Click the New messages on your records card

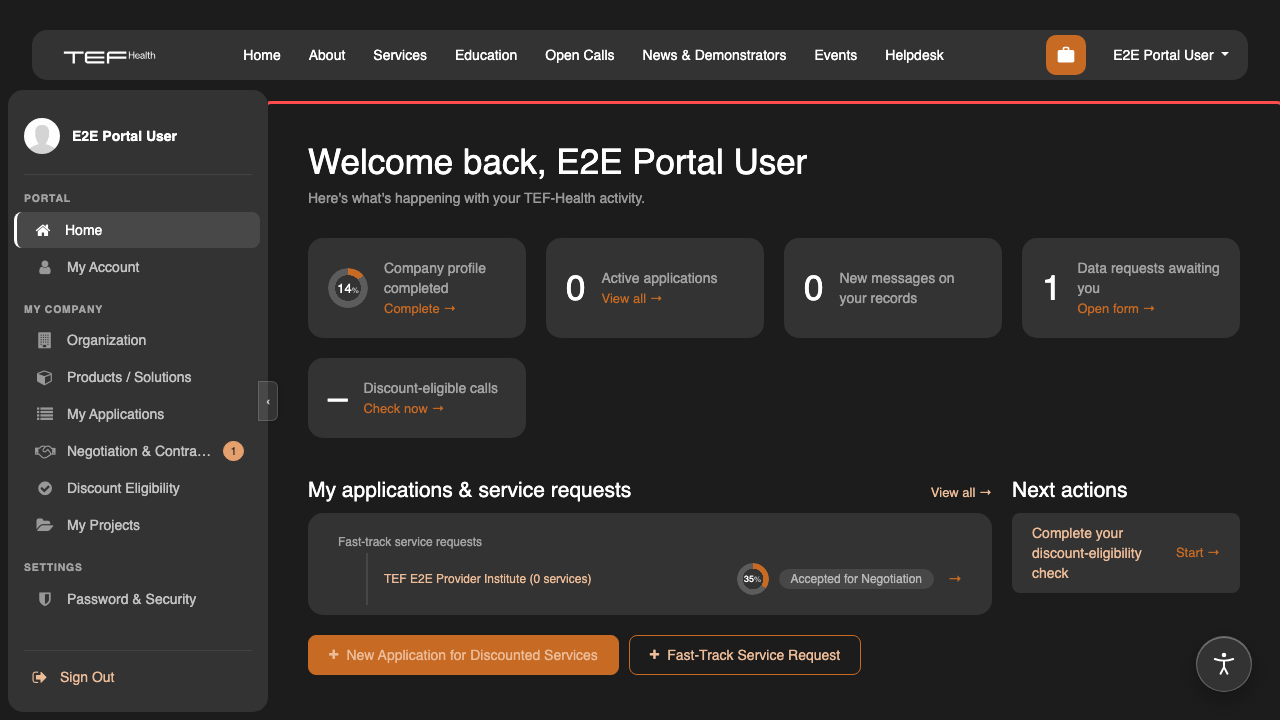pyautogui.click(x=893, y=288)
